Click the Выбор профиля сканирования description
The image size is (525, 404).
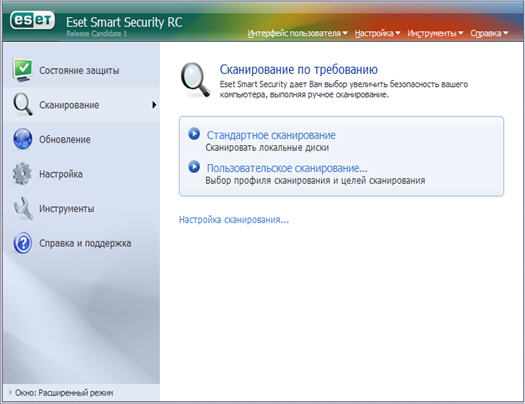pyautogui.click(x=315, y=181)
